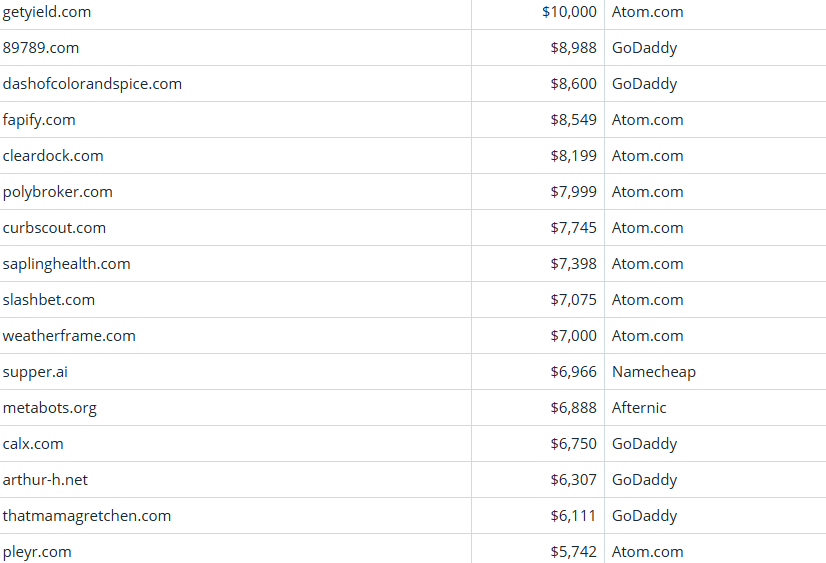Viewport: 826px width, 563px height.
Task: Select cleardock.com domain name
Action: (x=53, y=156)
